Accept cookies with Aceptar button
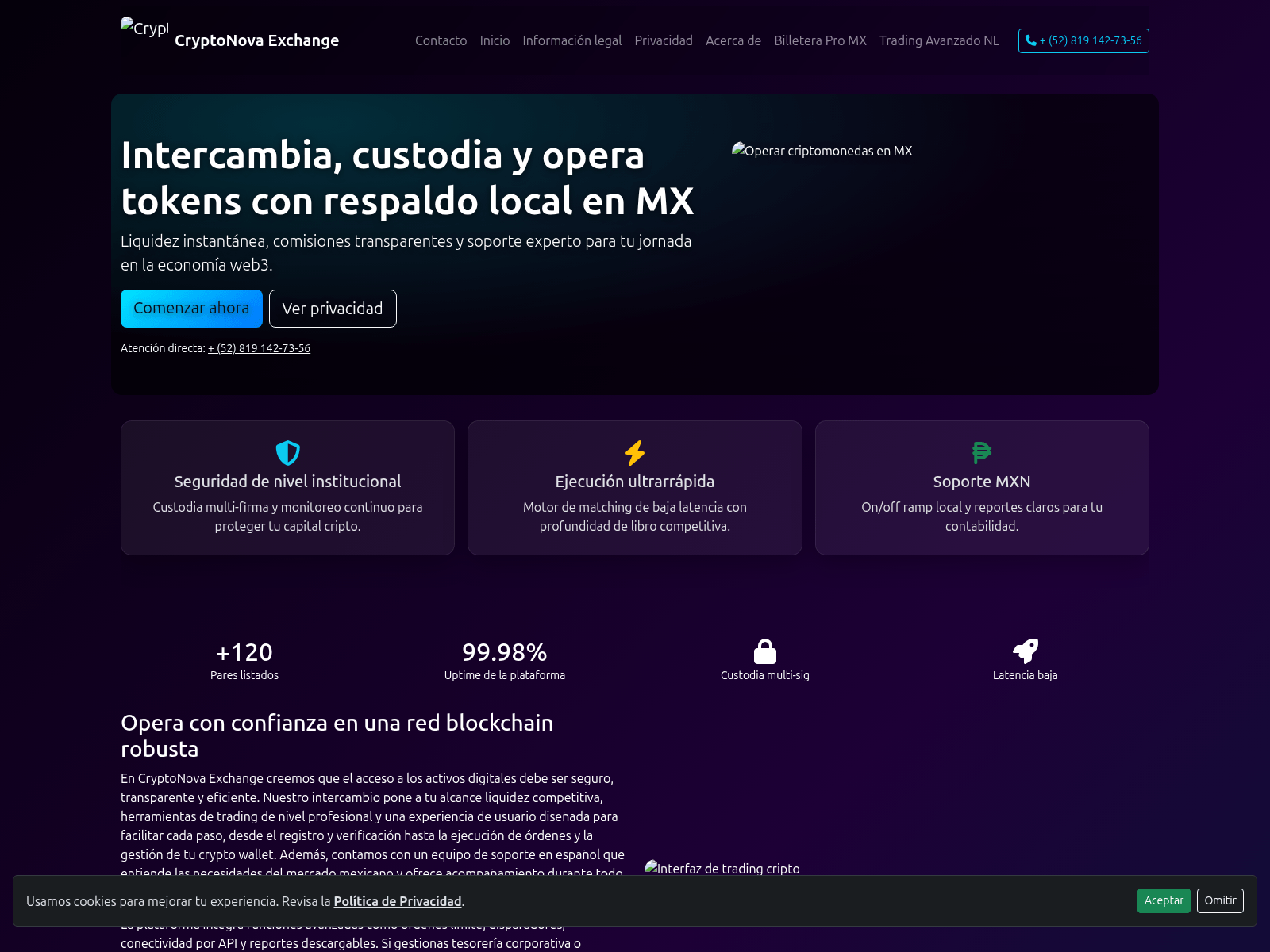 [1164, 900]
